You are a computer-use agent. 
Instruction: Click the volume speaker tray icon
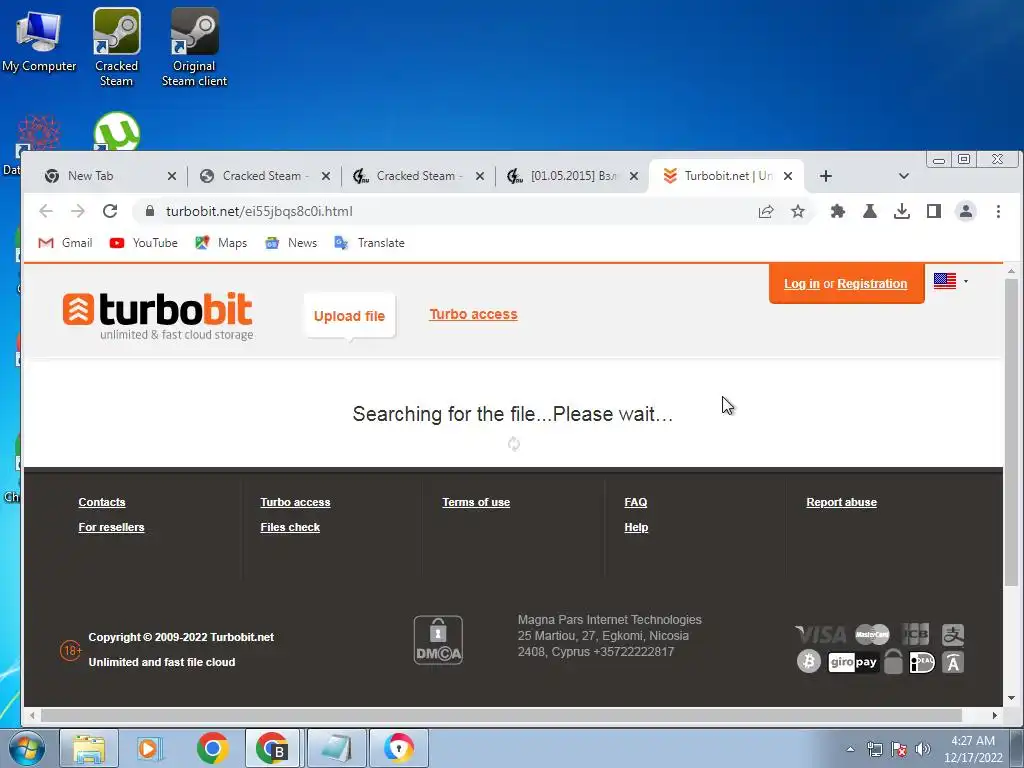[x=923, y=749]
